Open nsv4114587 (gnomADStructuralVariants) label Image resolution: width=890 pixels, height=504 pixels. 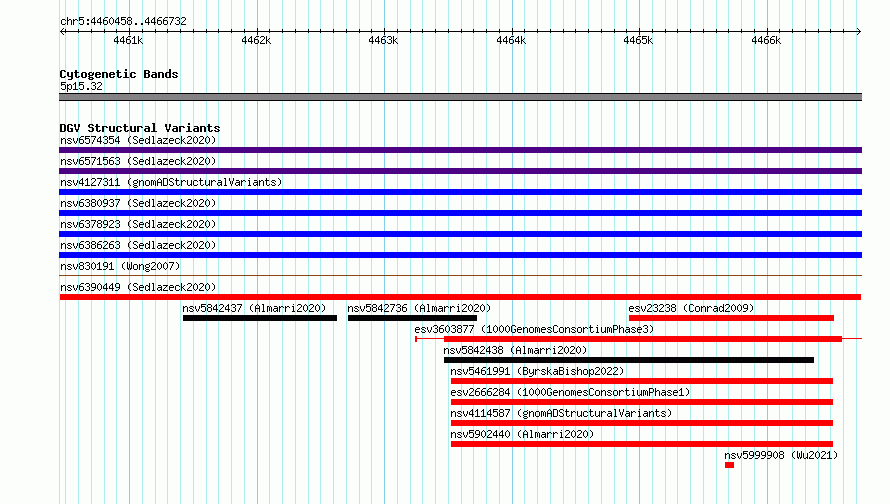(561, 413)
